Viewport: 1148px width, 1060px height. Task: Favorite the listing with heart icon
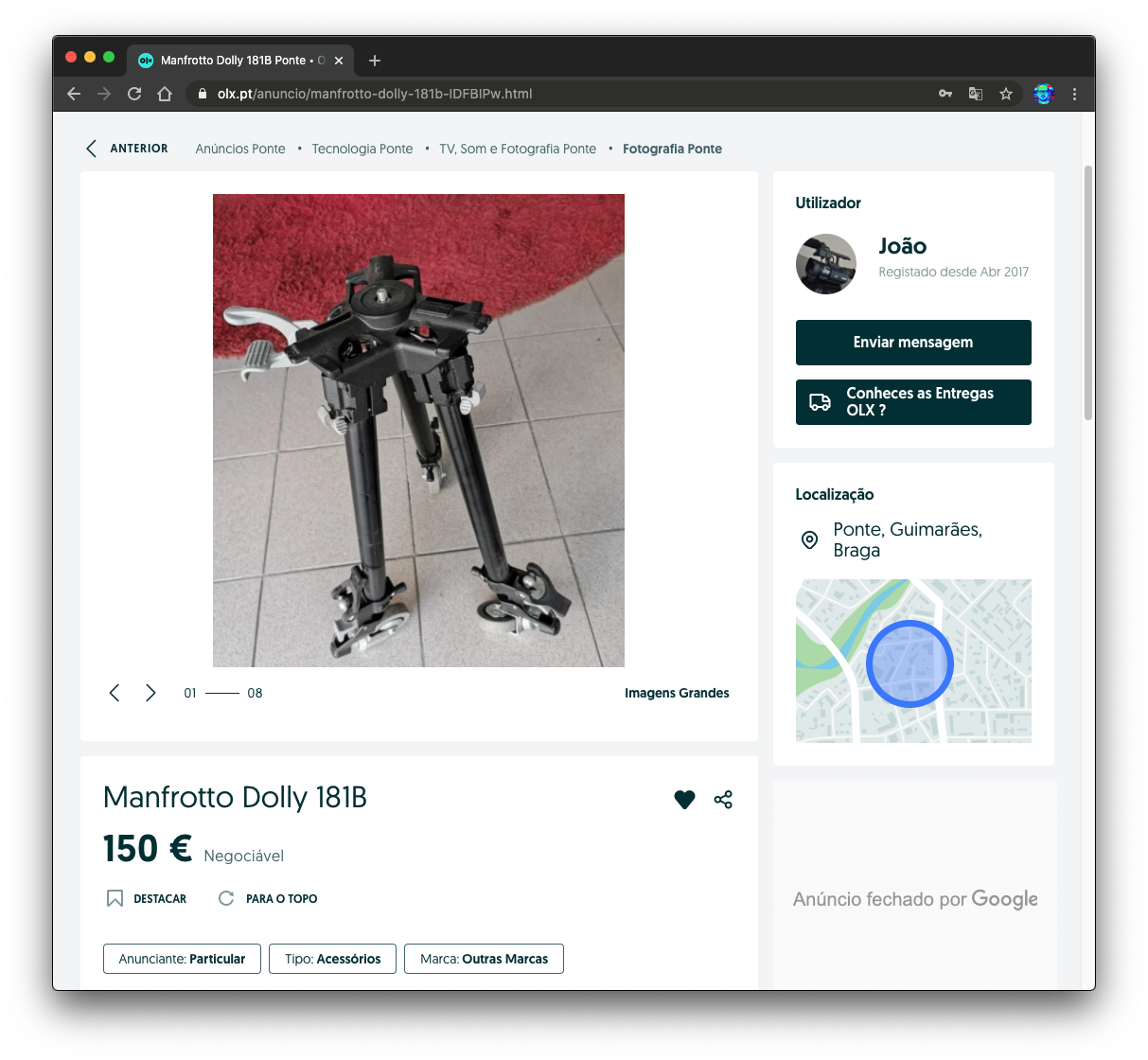[684, 800]
